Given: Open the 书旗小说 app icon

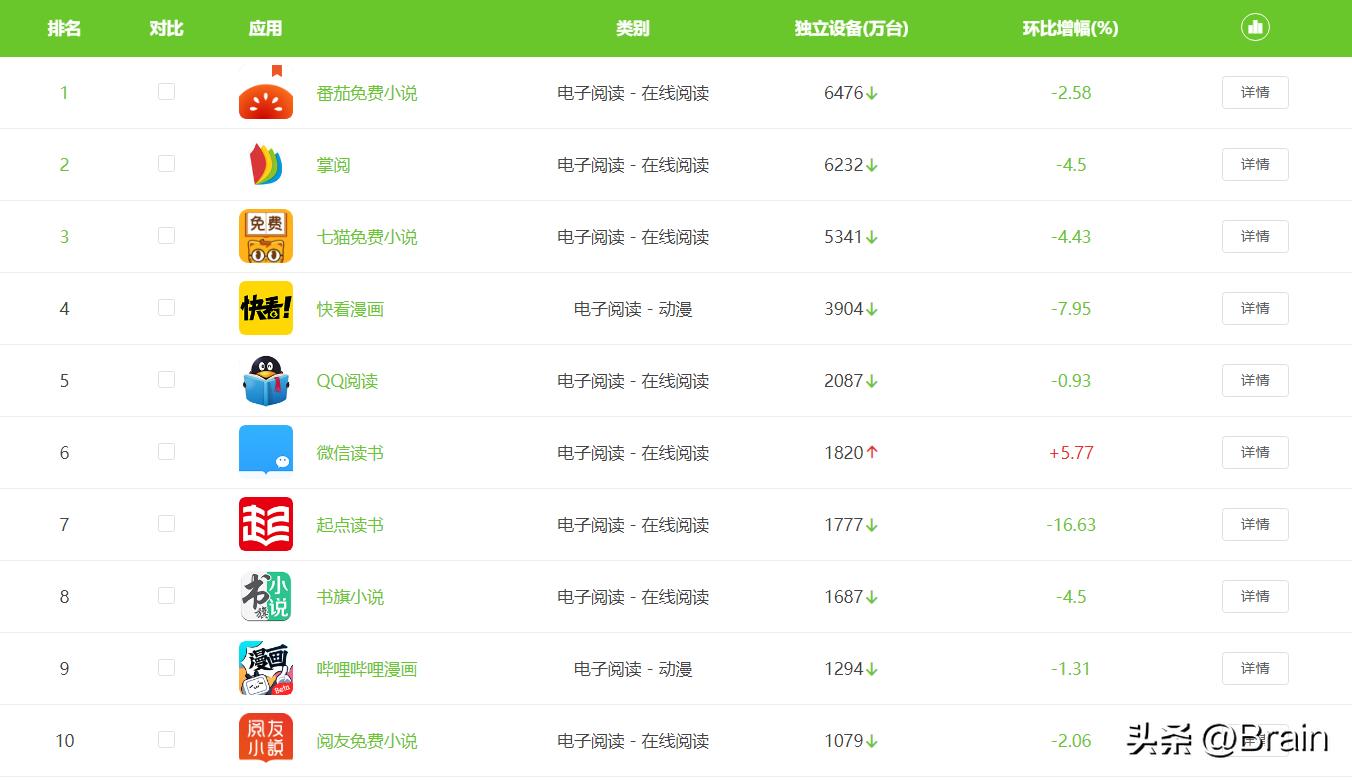Looking at the screenshot, I should [265, 596].
